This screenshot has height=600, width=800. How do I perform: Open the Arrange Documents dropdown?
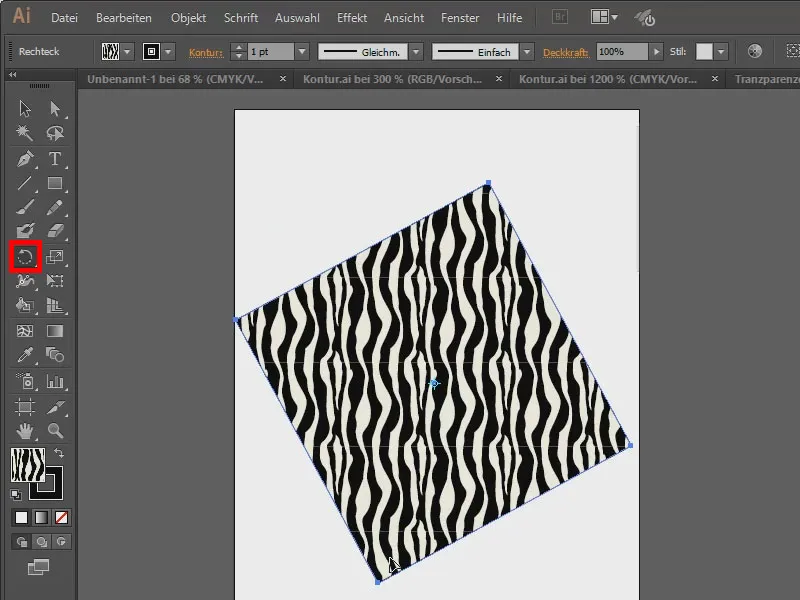[604, 17]
